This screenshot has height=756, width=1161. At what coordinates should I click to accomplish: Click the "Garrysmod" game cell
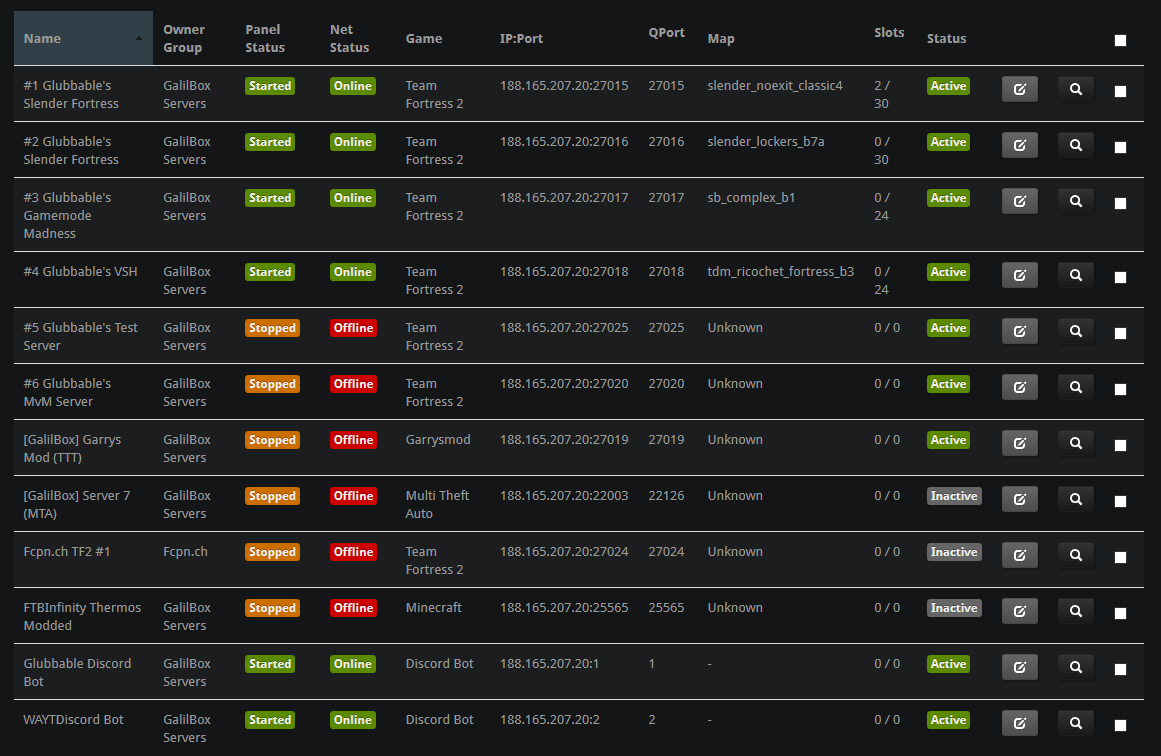[x=438, y=440]
